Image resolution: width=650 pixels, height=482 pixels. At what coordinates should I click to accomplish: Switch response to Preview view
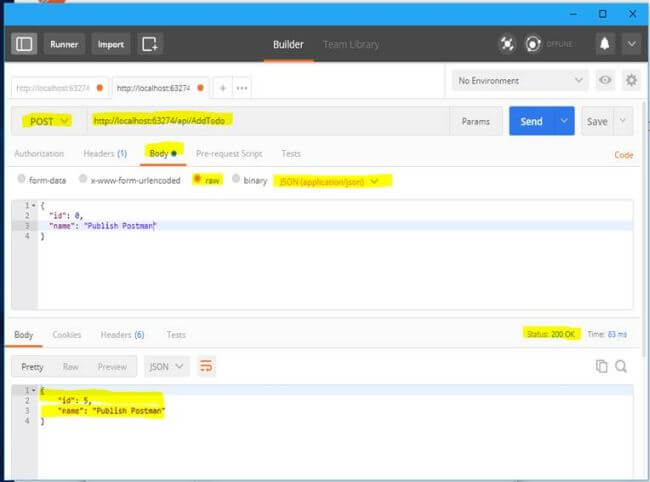[112, 366]
